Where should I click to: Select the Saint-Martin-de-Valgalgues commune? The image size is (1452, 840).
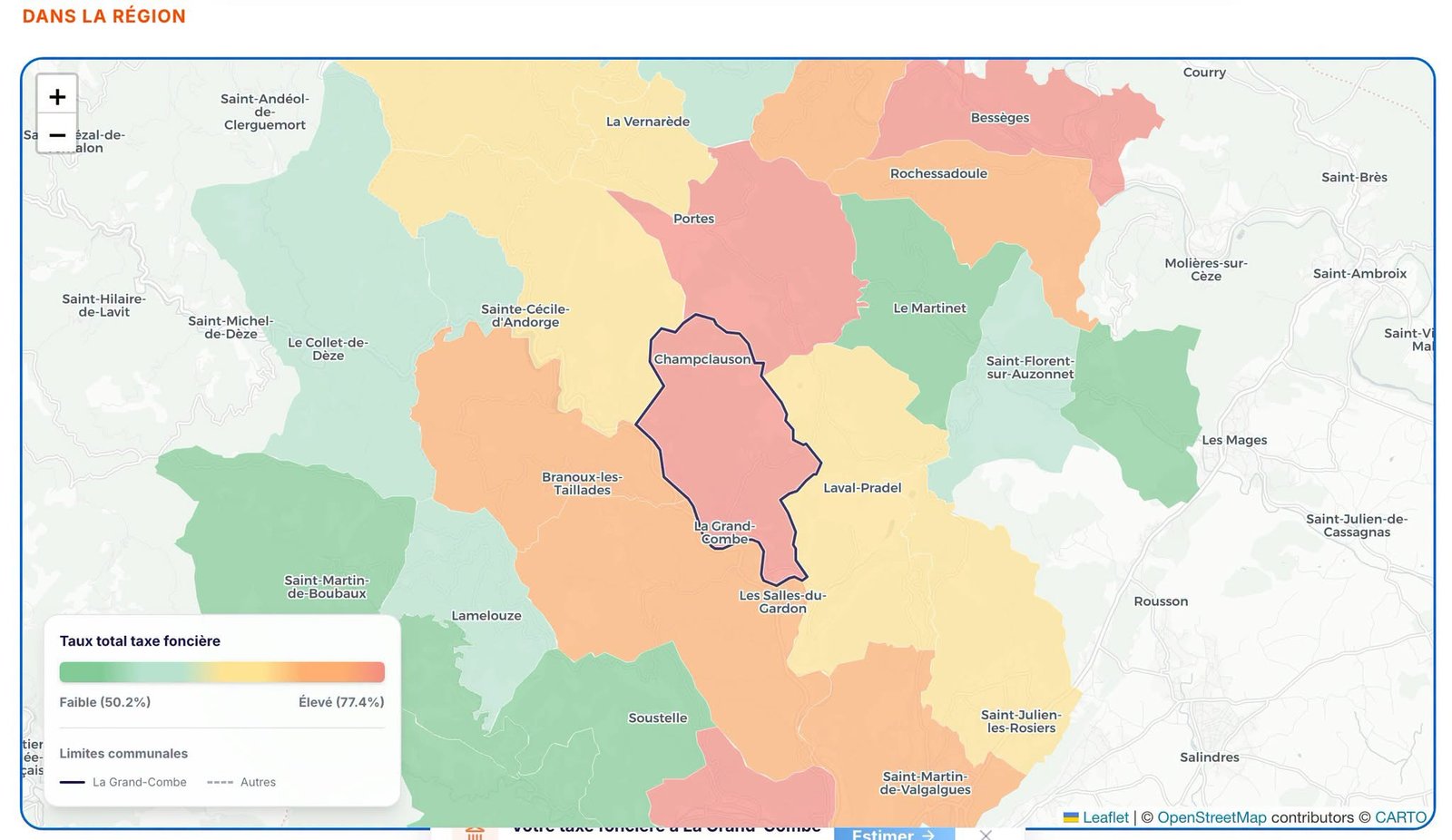tap(925, 783)
